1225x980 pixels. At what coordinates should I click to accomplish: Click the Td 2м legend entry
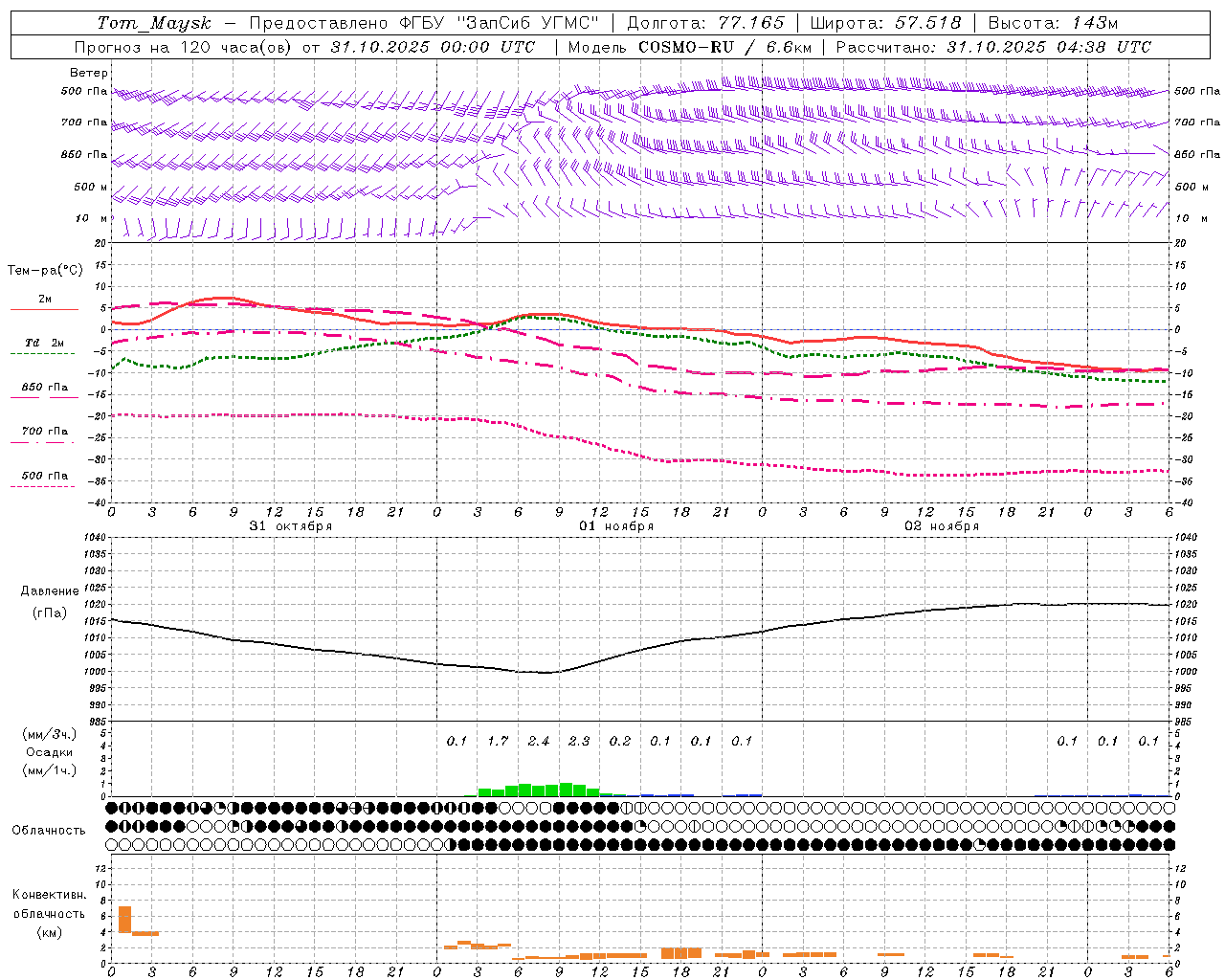coord(44,343)
